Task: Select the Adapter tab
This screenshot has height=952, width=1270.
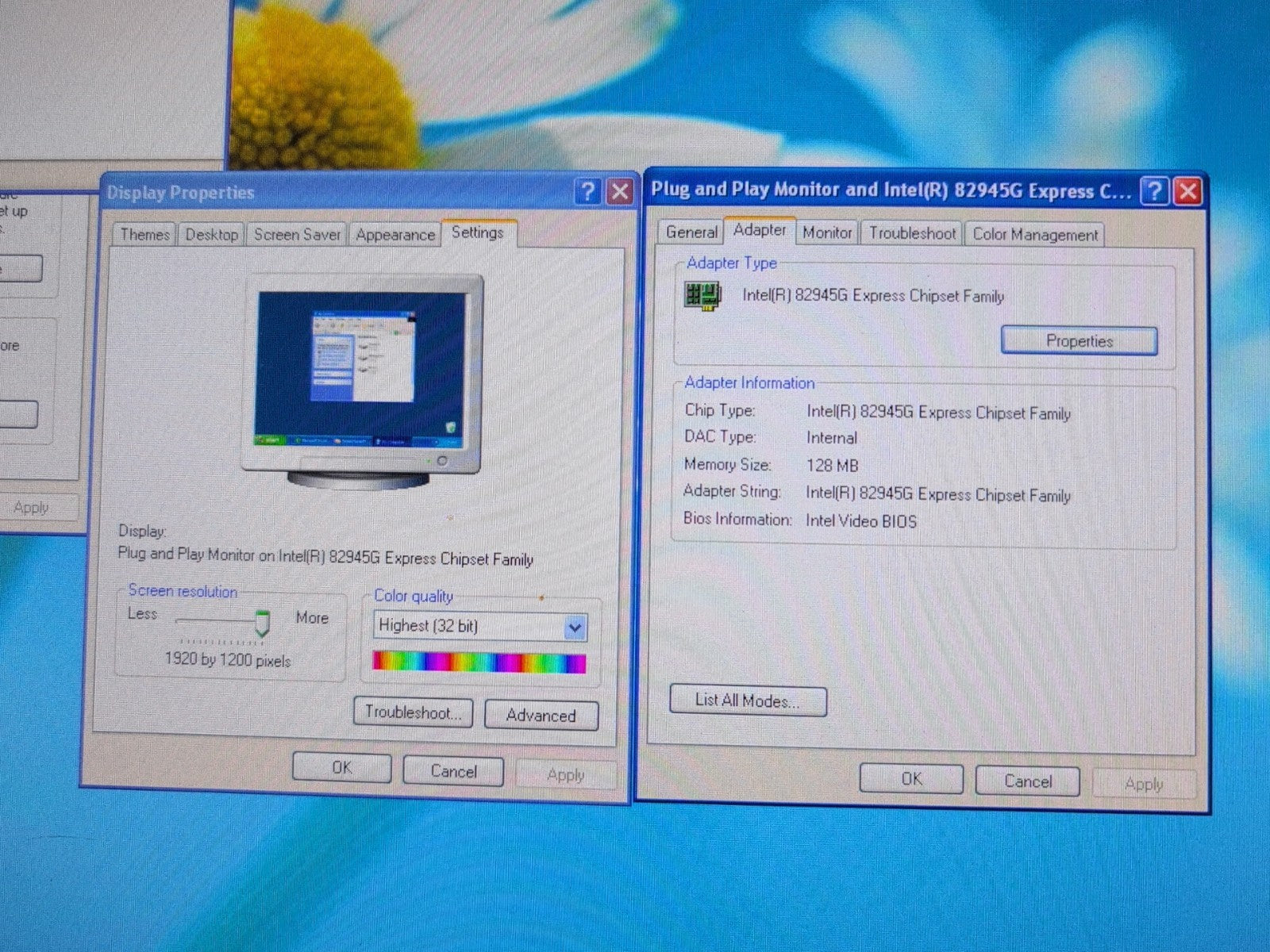Action: click(760, 230)
